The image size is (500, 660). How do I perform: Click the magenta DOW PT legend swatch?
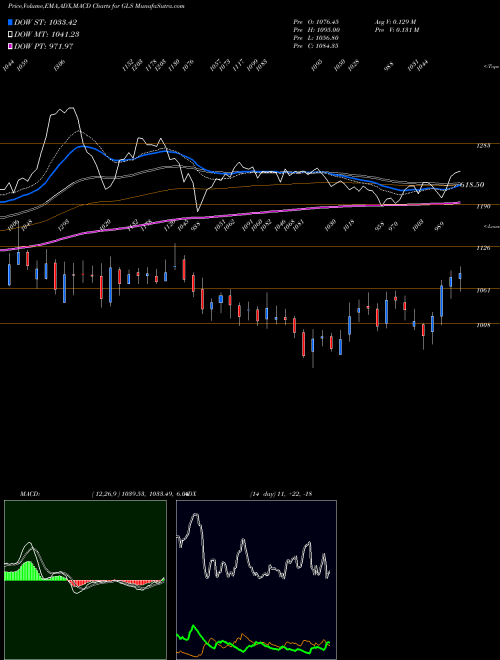click(x=10, y=46)
